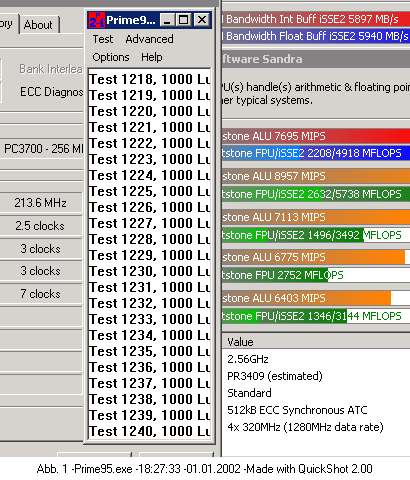Select the Test 1233 log line
Image resolution: width=410 pixels, height=480 pixels.
[x=150, y=319]
